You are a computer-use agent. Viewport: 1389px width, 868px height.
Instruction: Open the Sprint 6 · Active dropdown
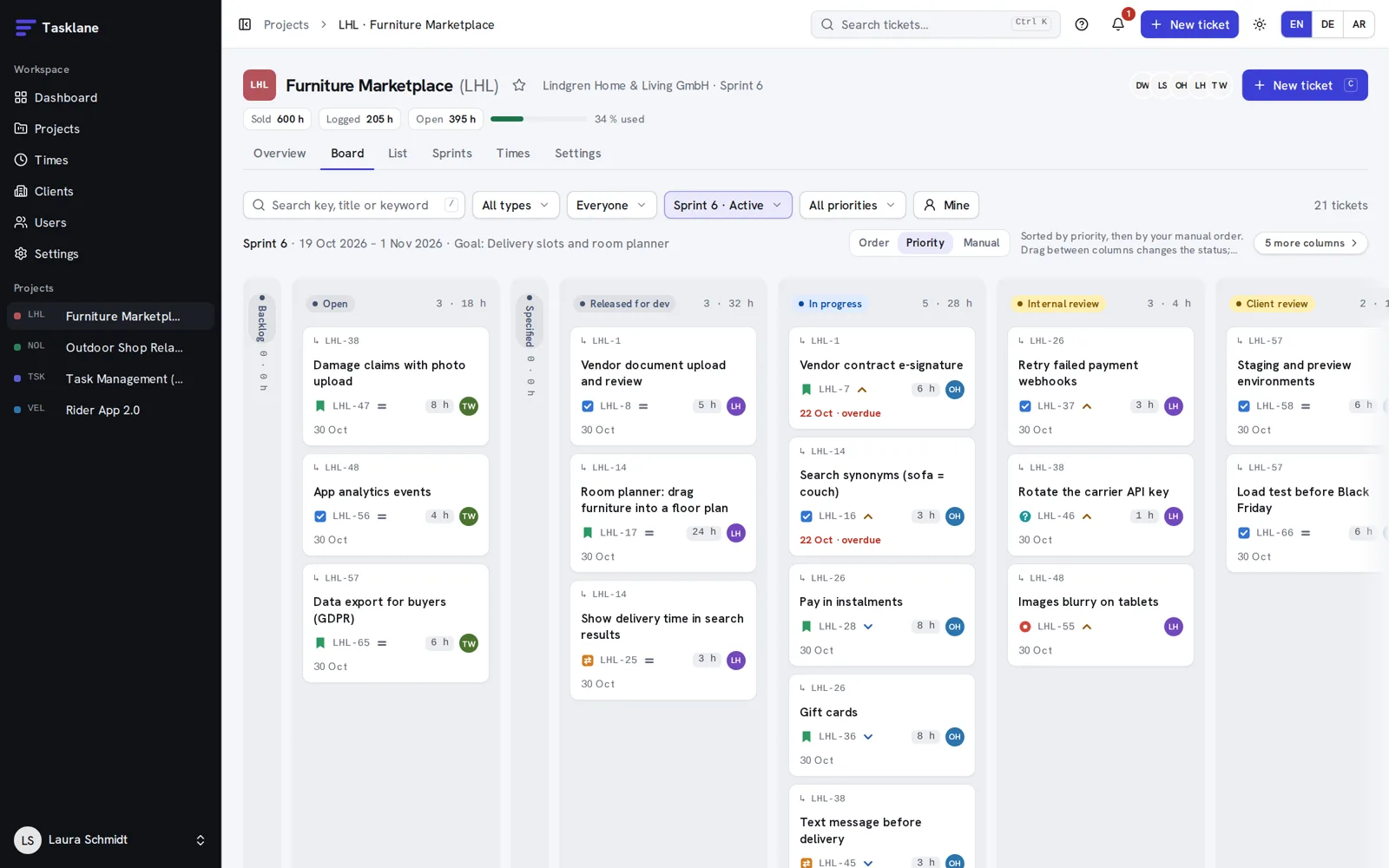[x=728, y=205]
